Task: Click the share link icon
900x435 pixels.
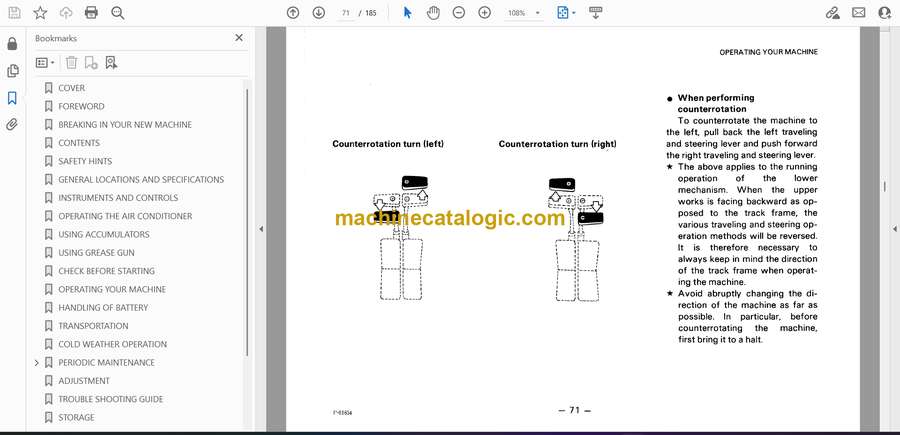Action: click(x=832, y=13)
